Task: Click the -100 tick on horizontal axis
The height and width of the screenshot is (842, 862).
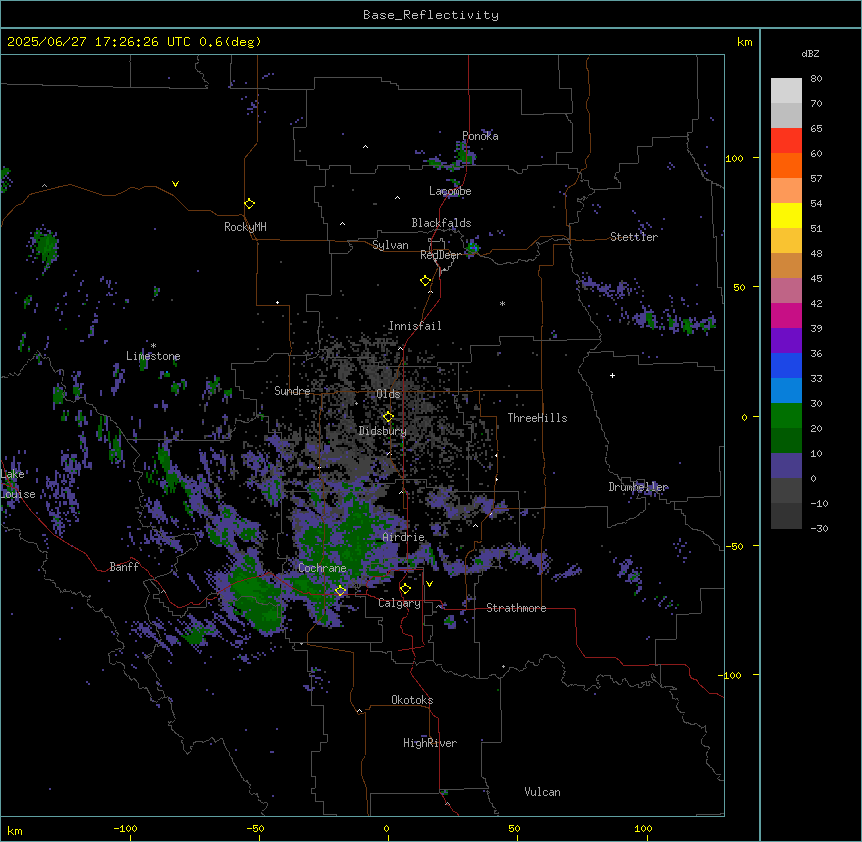Action: pyautogui.click(x=125, y=829)
